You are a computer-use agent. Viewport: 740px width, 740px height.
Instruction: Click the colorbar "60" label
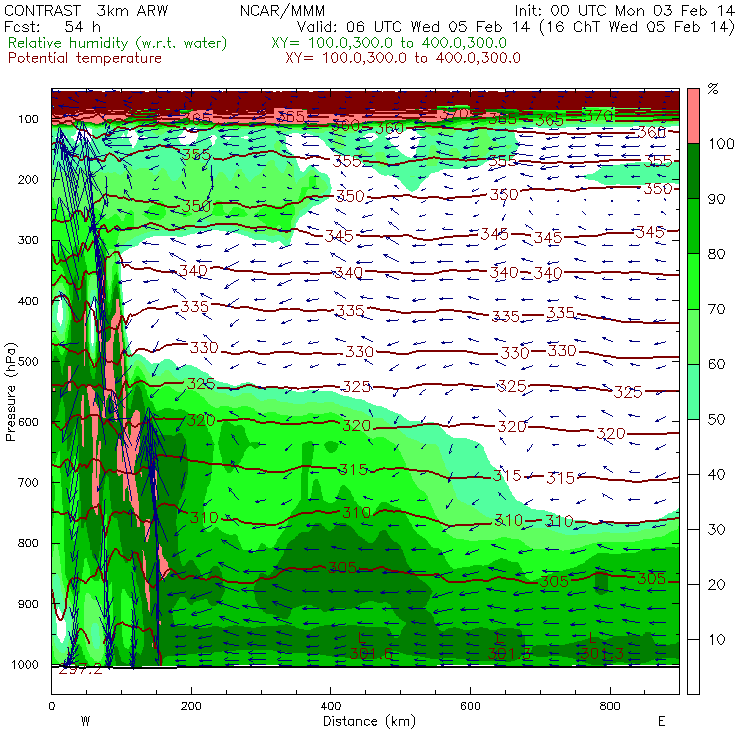pyautogui.click(x=717, y=364)
